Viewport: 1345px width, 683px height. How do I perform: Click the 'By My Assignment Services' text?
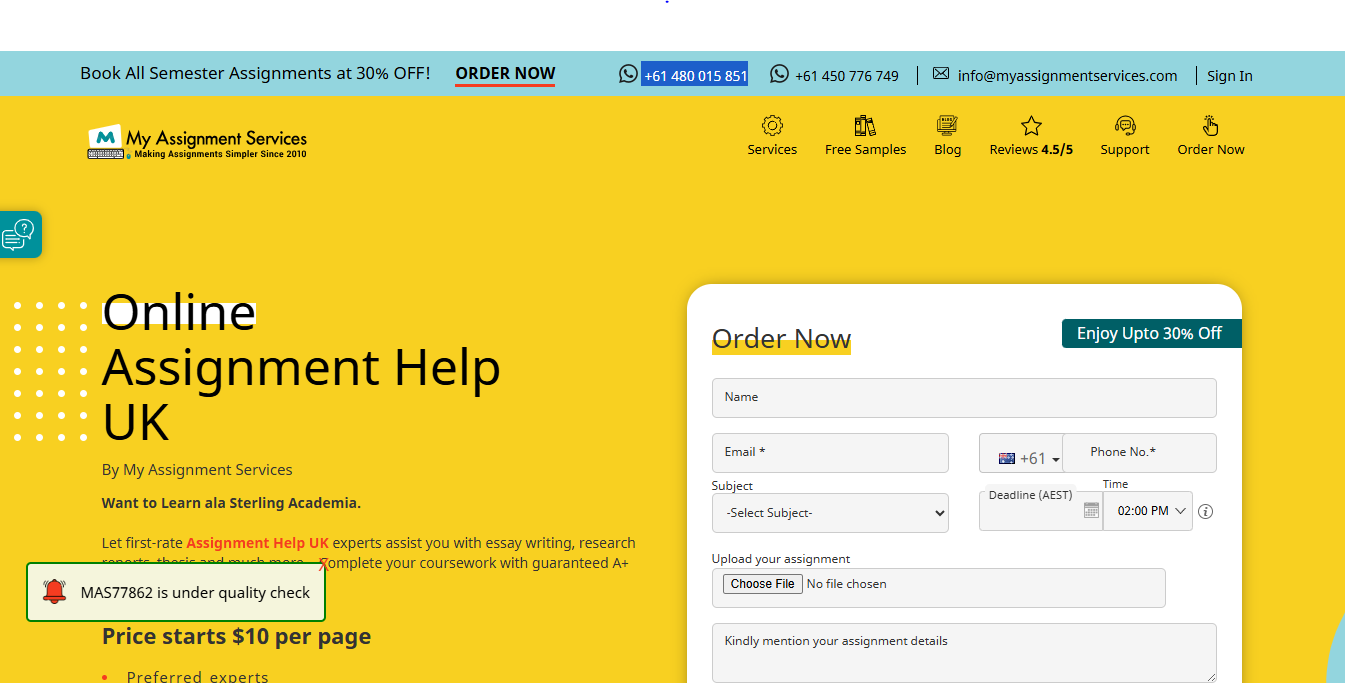[197, 470]
